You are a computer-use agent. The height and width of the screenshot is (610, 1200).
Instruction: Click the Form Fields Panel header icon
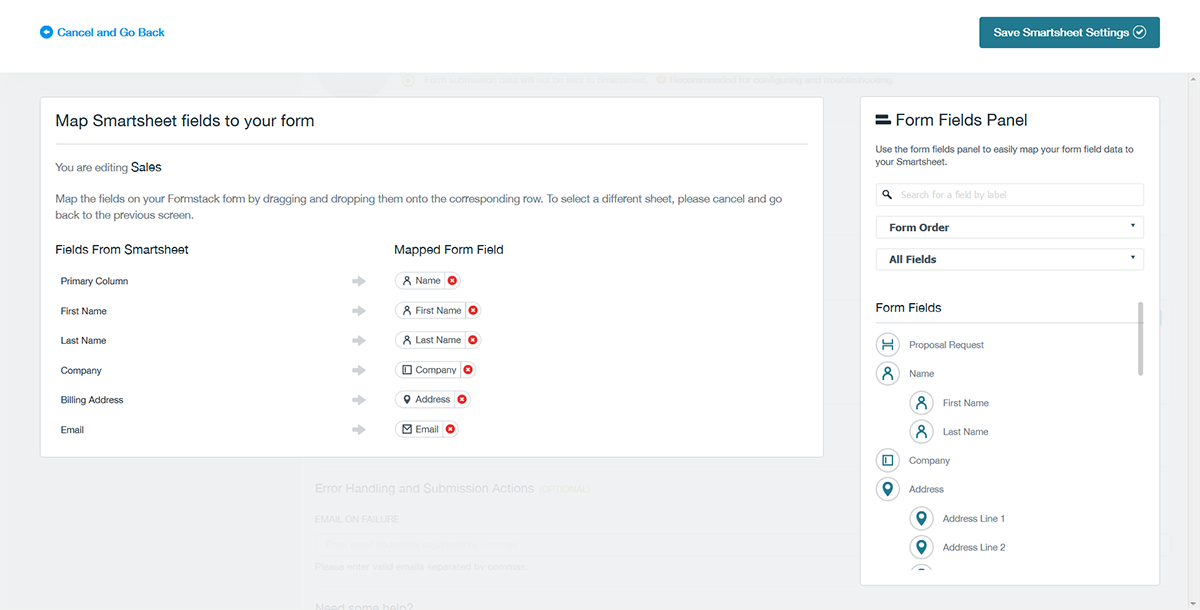pos(883,120)
